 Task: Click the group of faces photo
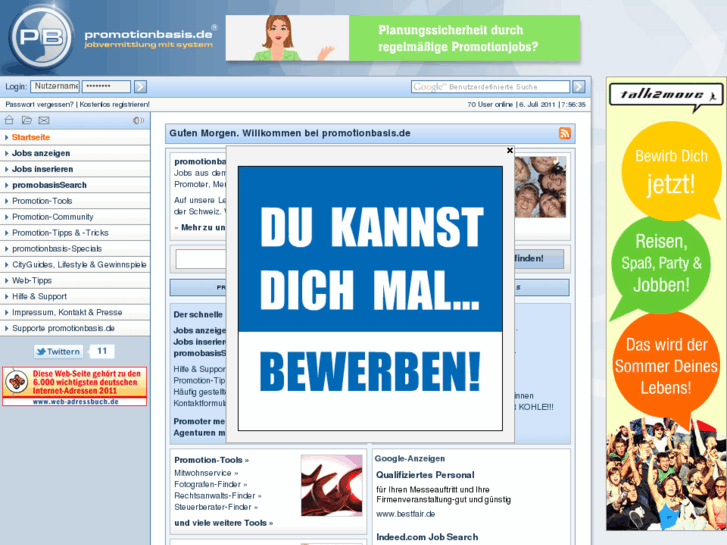tap(540, 187)
